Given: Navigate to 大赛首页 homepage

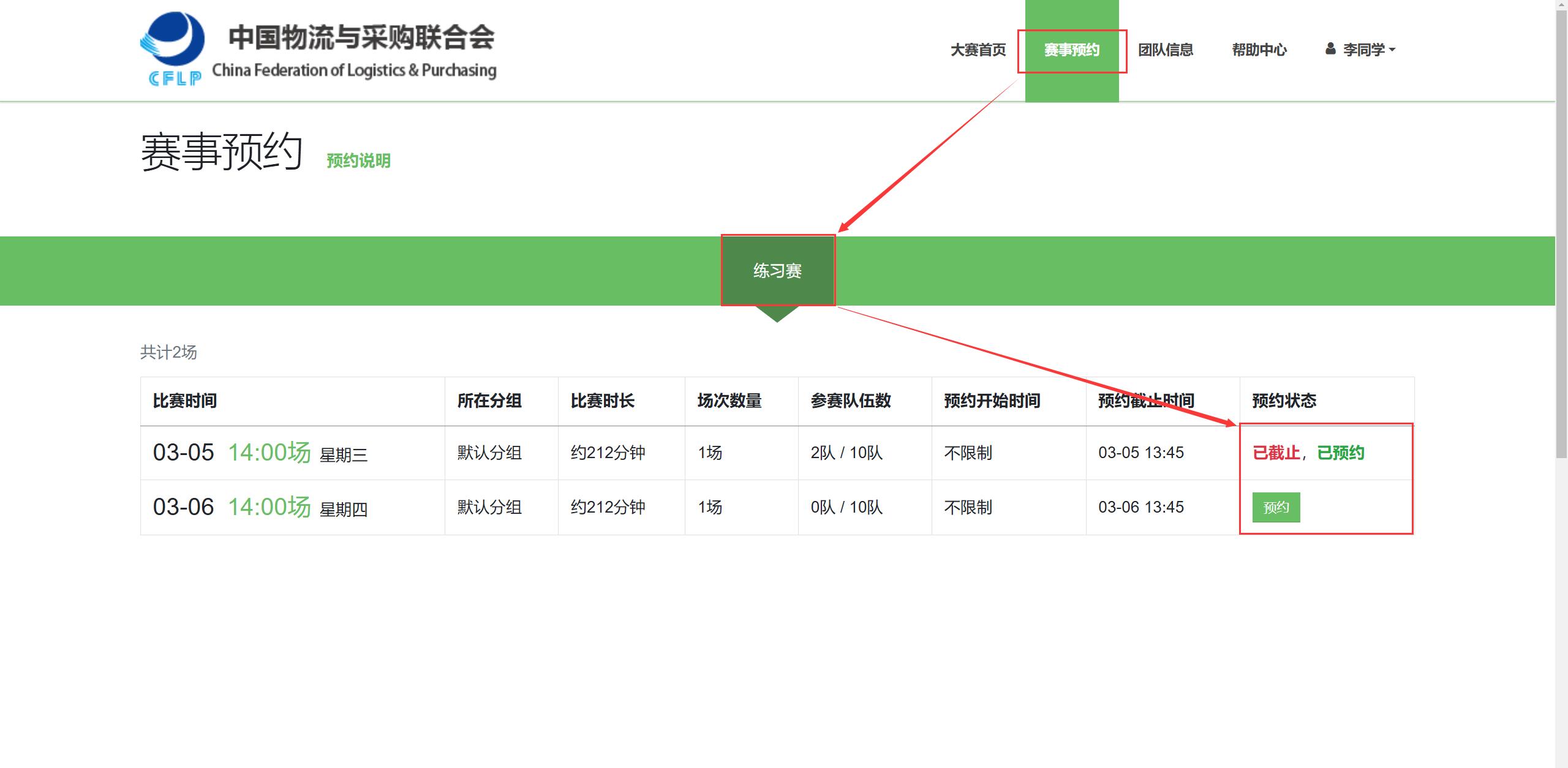Looking at the screenshot, I should pyautogui.click(x=978, y=50).
